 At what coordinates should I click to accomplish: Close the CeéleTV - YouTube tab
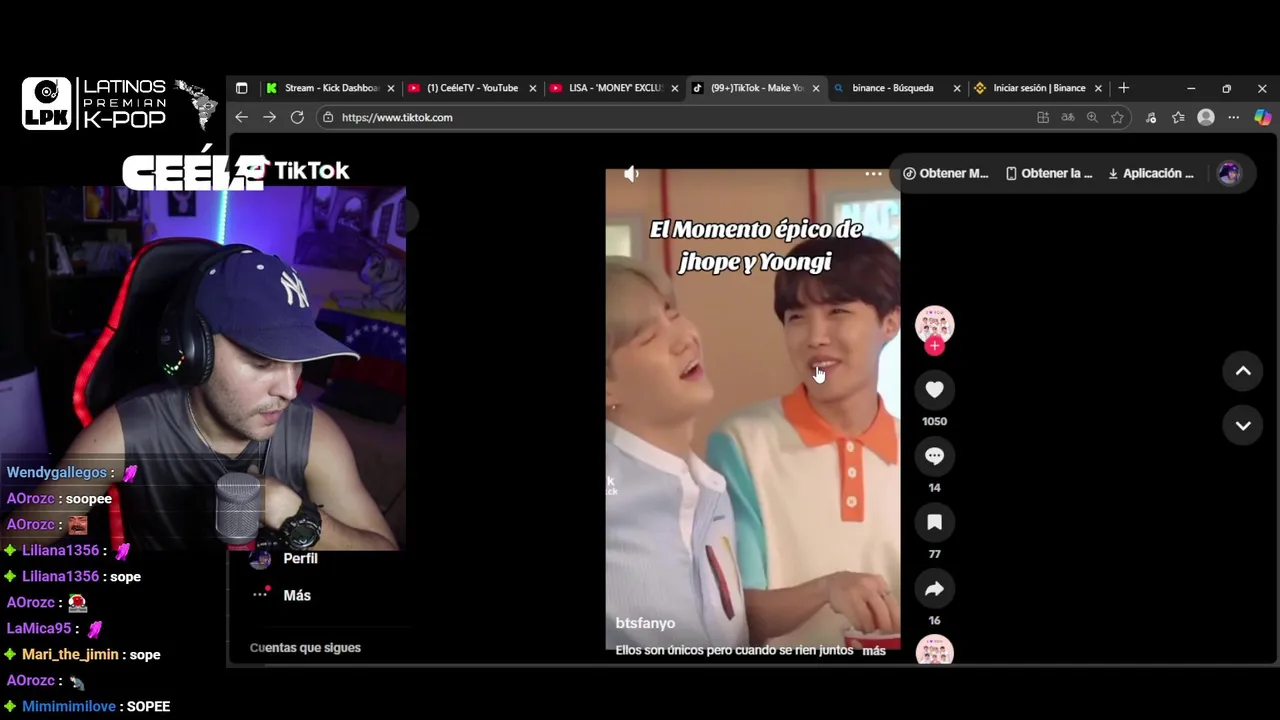tap(533, 88)
